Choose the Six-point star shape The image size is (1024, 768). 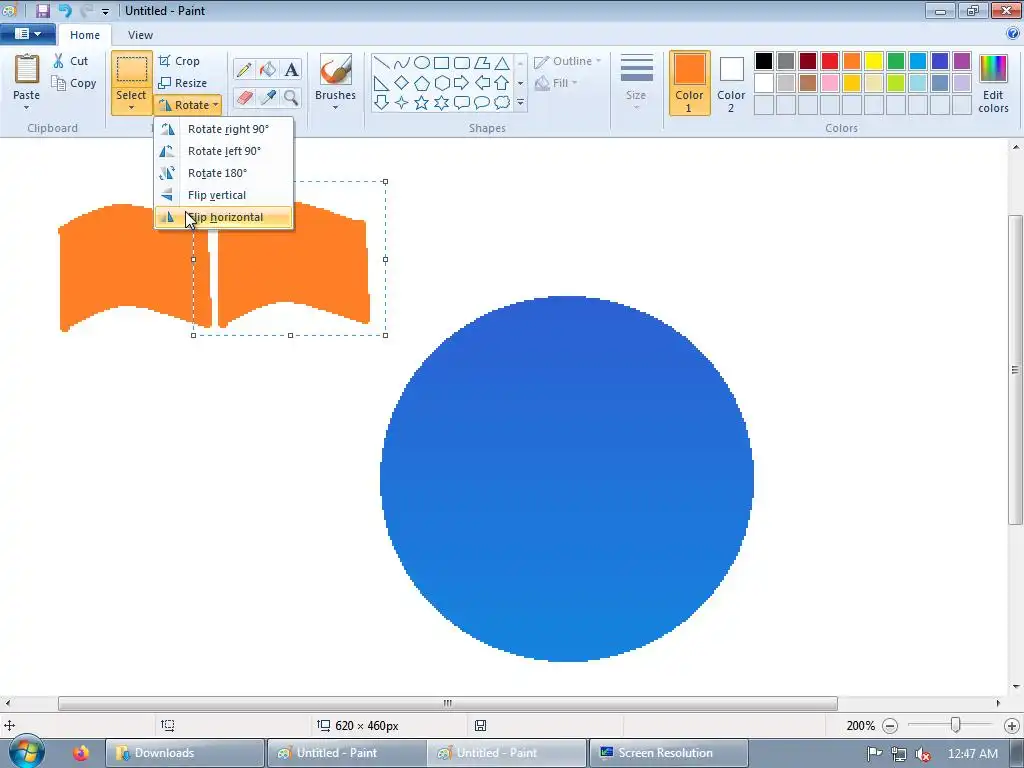[x=441, y=103]
